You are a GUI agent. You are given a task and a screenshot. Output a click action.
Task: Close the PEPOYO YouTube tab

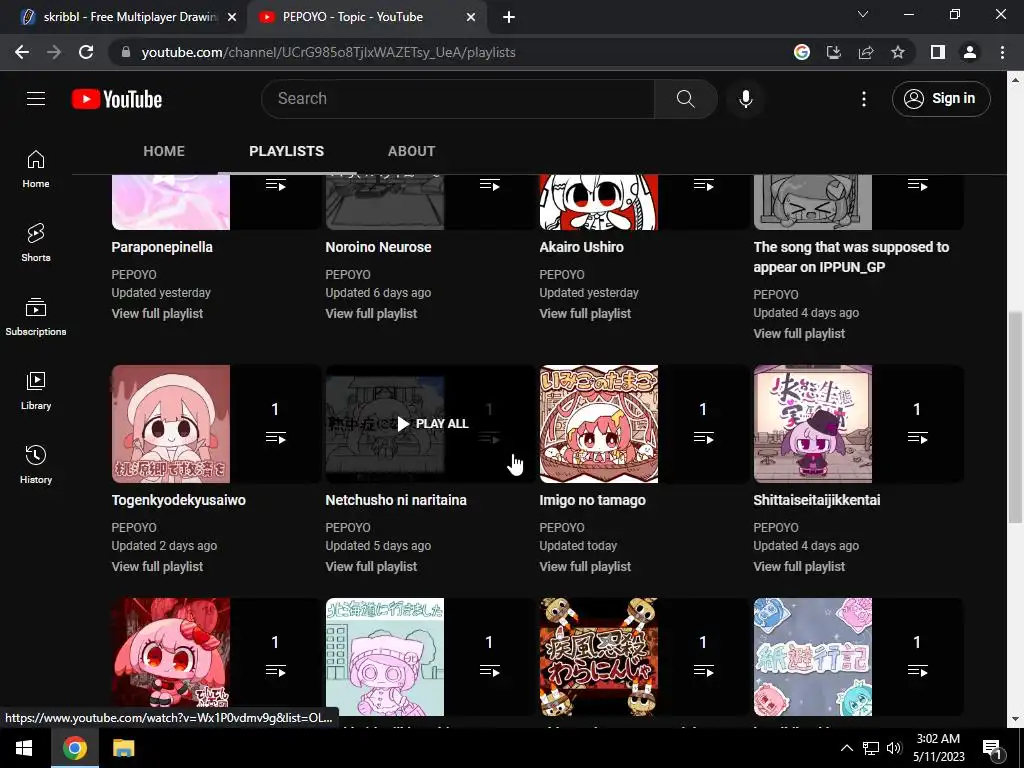click(x=471, y=17)
